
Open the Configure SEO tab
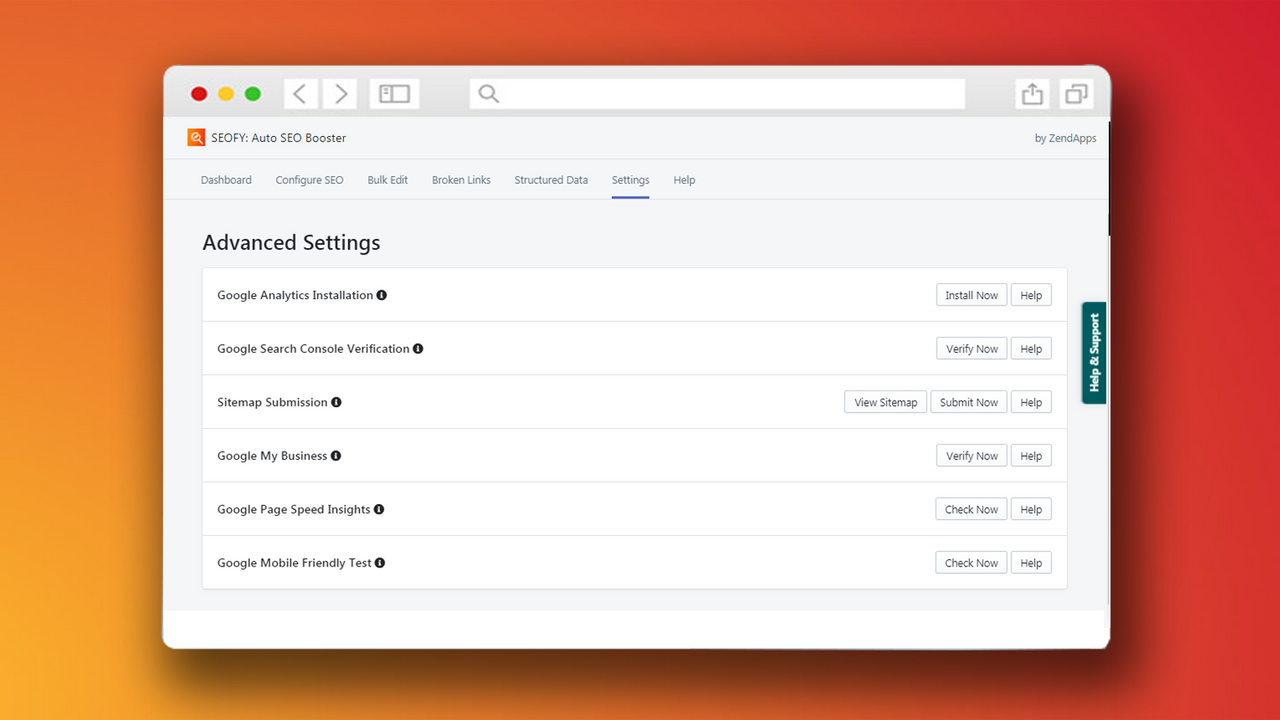[309, 180]
